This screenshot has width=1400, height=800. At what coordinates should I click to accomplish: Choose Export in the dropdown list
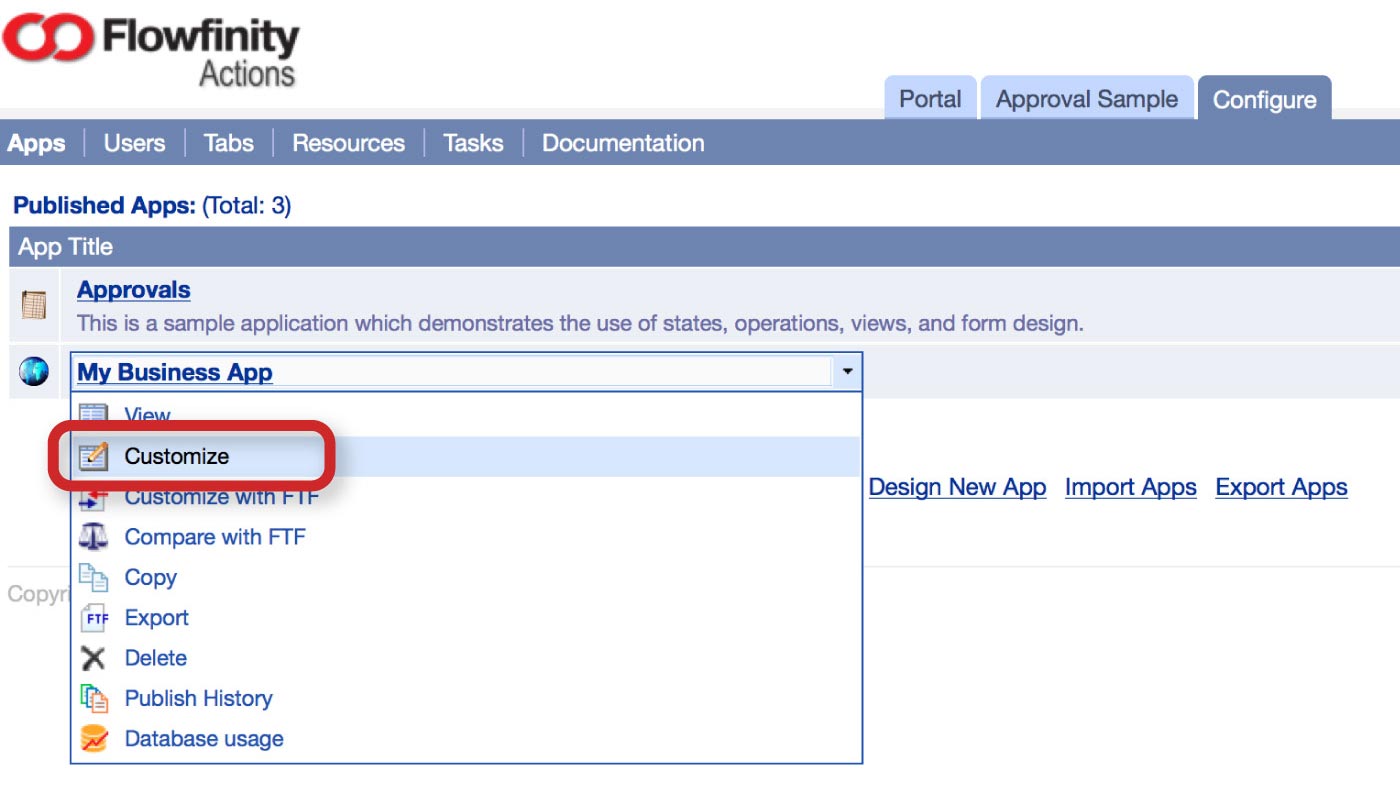pyautogui.click(x=156, y=618)
